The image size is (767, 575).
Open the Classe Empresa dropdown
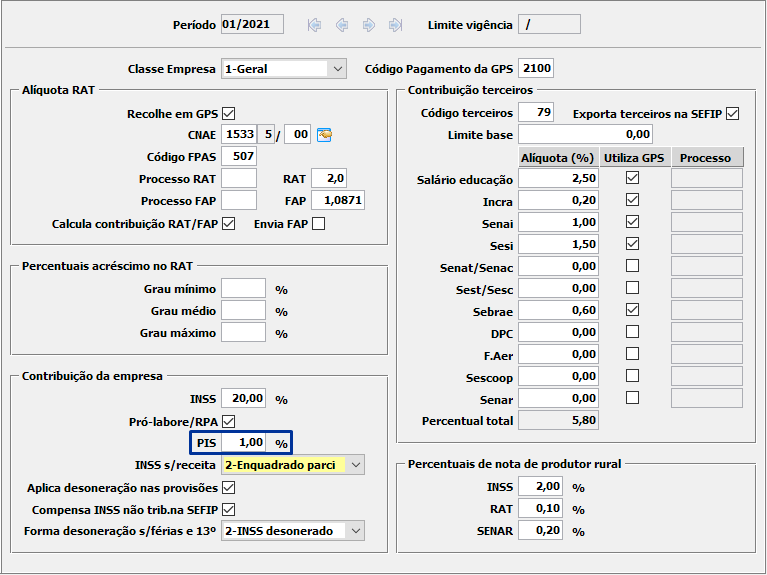335,69
